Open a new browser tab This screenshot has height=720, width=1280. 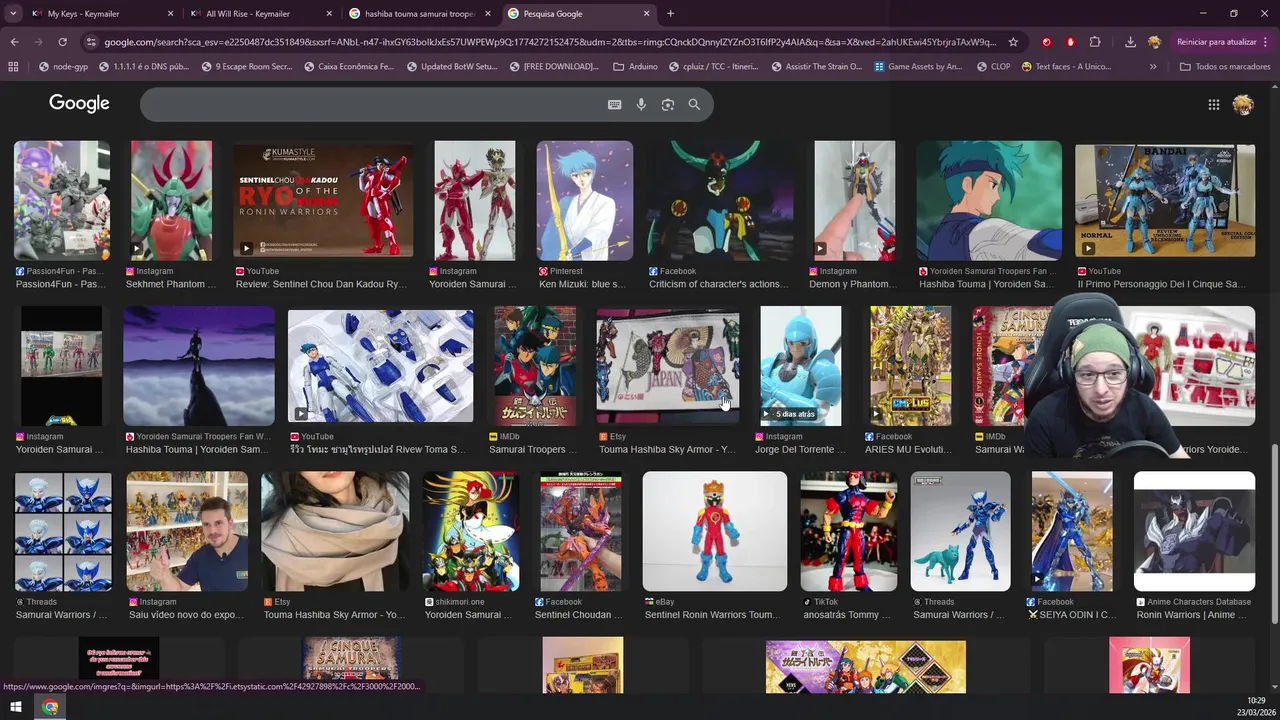click(670, 14)
